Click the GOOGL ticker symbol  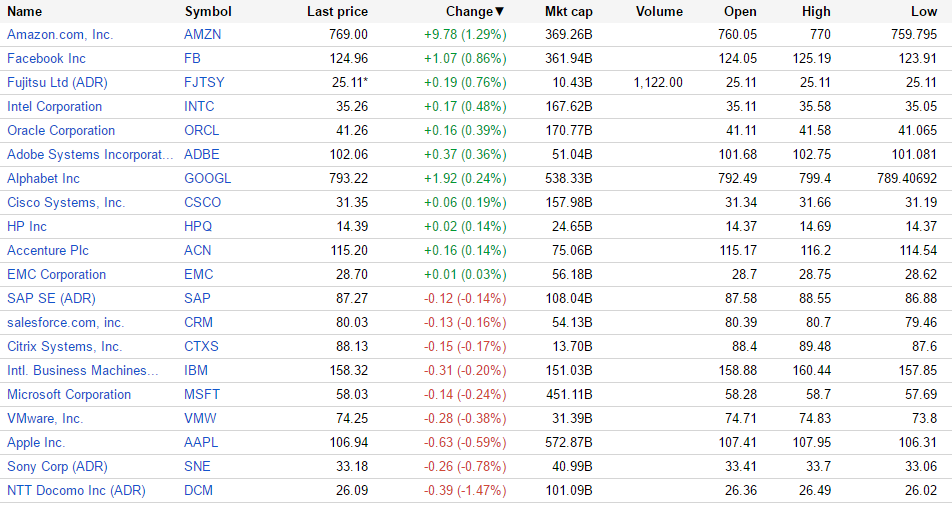tap(207, 178)
